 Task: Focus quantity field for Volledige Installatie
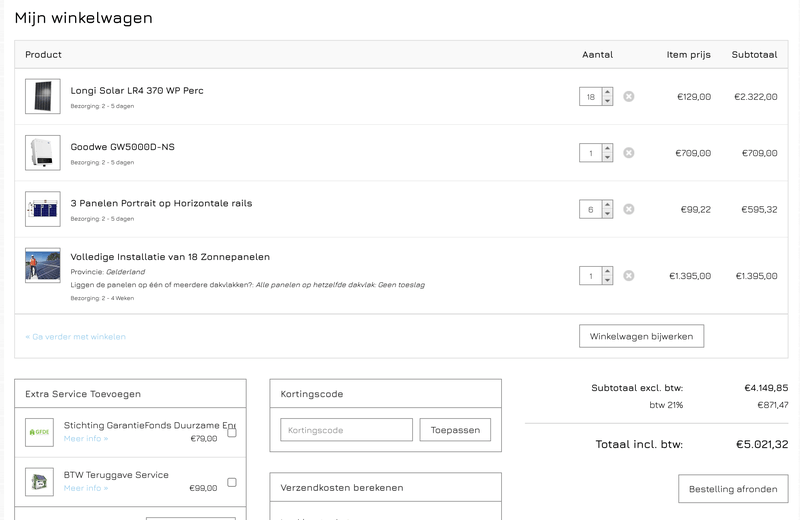pyautogui.click(x=591, y=276)
